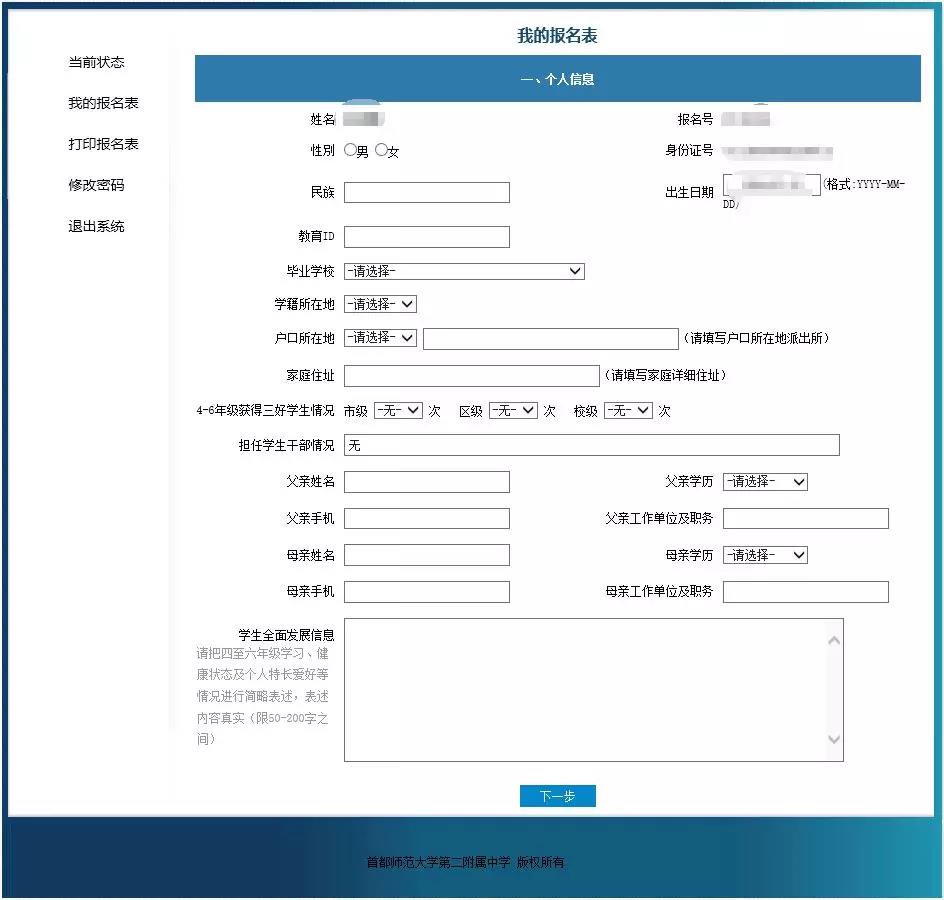Click the 报名号 label
944x900 pixels.
pyautogui.click(x=695, y=119)
